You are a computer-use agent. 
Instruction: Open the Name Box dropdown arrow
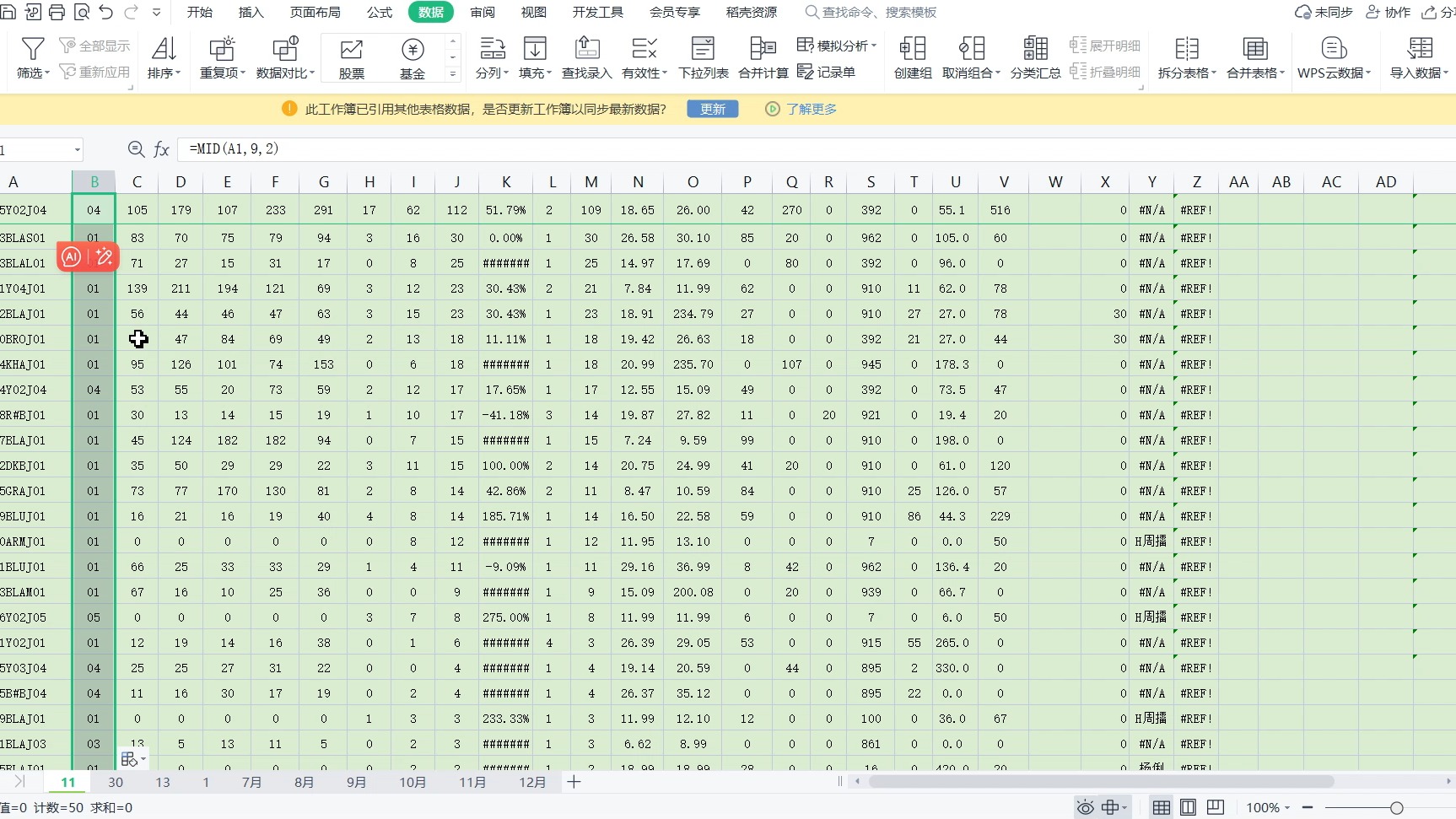[77, 150]
